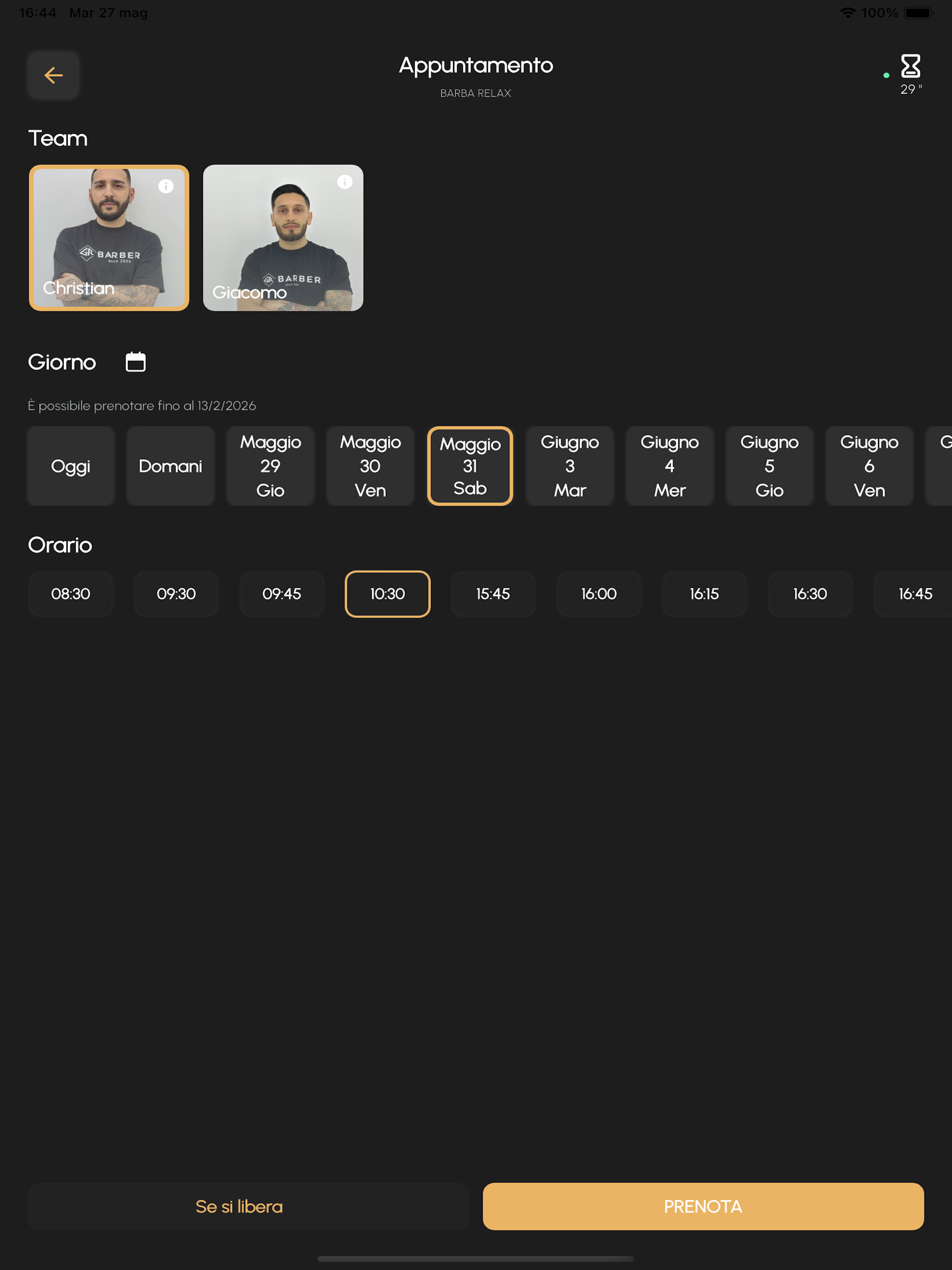Screen dimensions: 952x1270
Task: Select Christian's team card
Action: (109, 238)
